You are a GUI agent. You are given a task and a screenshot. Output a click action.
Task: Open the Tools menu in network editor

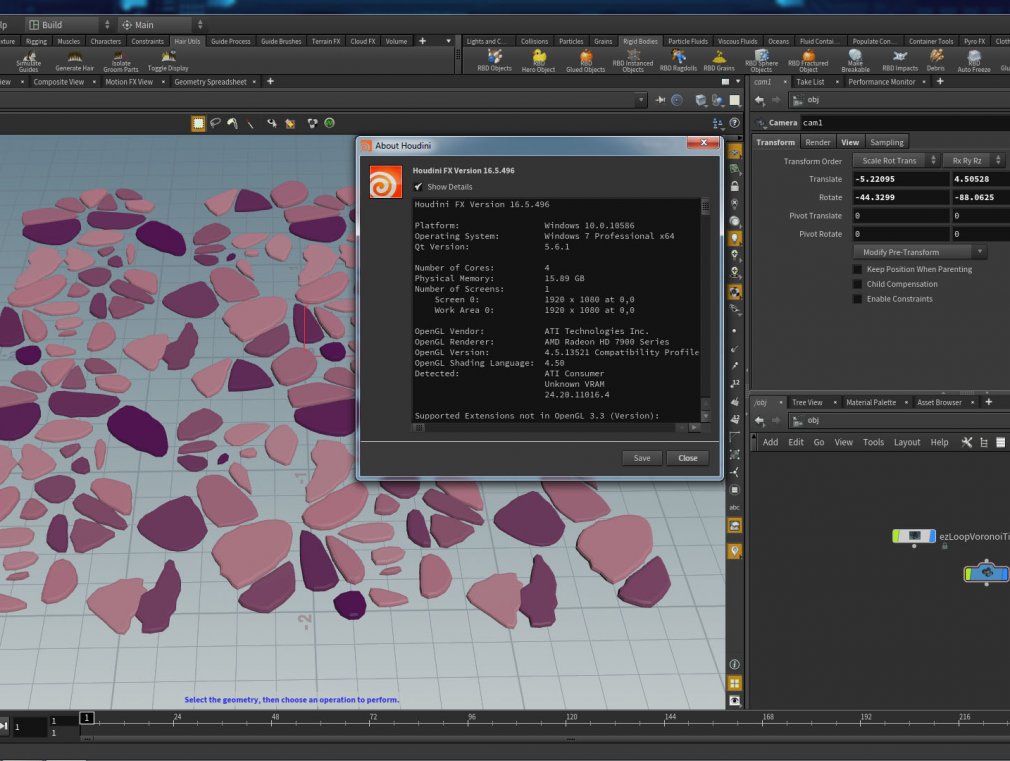(x=873, y=442)
